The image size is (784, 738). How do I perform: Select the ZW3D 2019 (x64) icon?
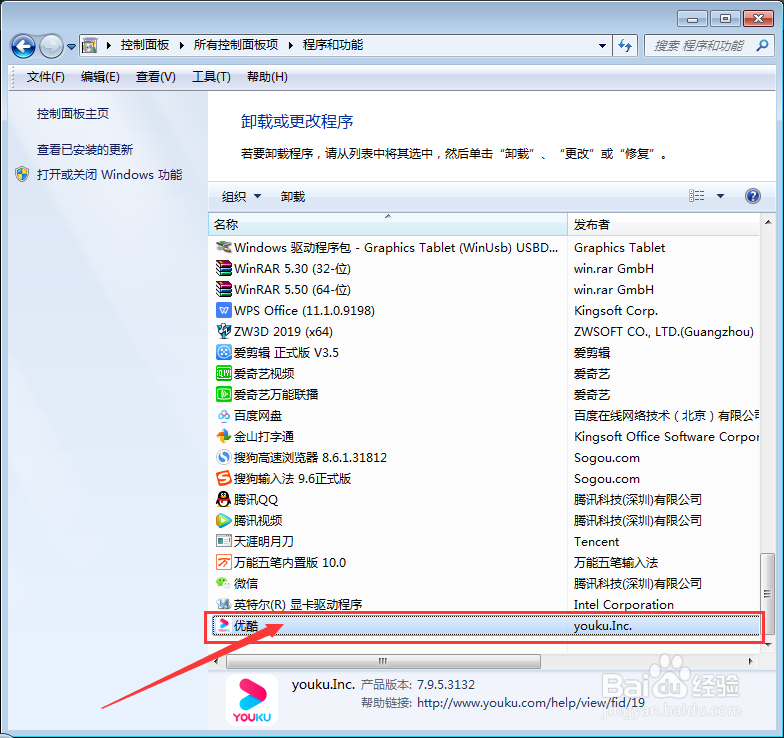pos(224,331)
